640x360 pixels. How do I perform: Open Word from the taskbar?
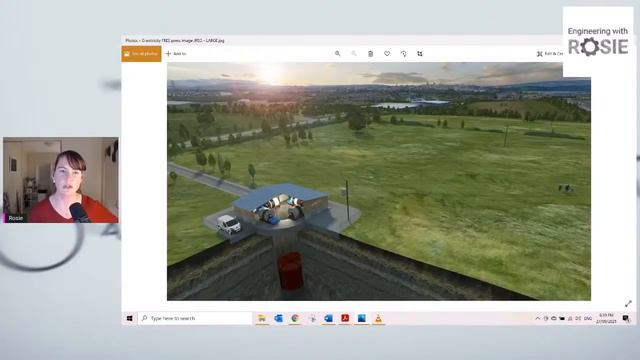click(329, 318)
